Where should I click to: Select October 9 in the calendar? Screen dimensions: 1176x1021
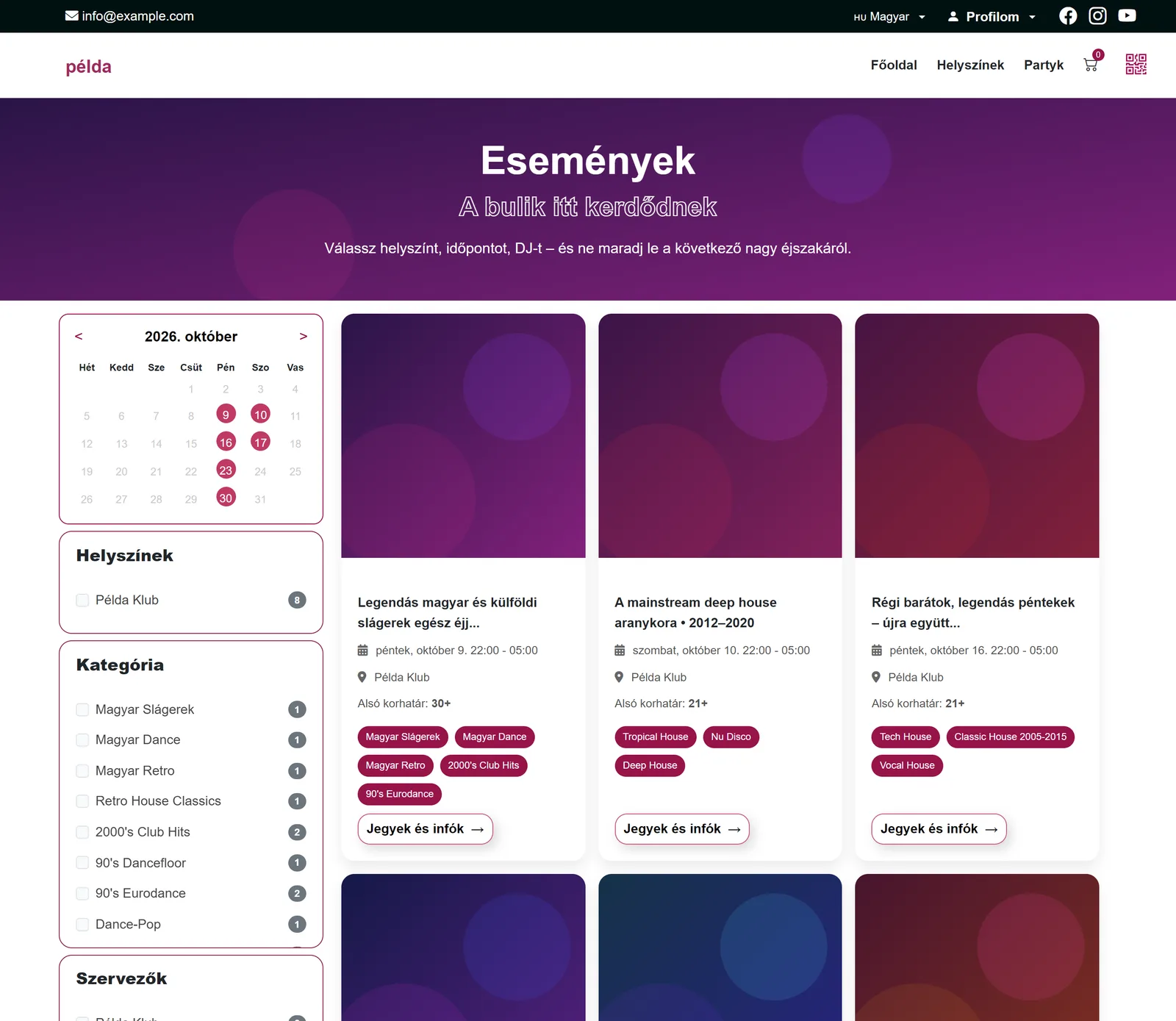tap(226, 414)
